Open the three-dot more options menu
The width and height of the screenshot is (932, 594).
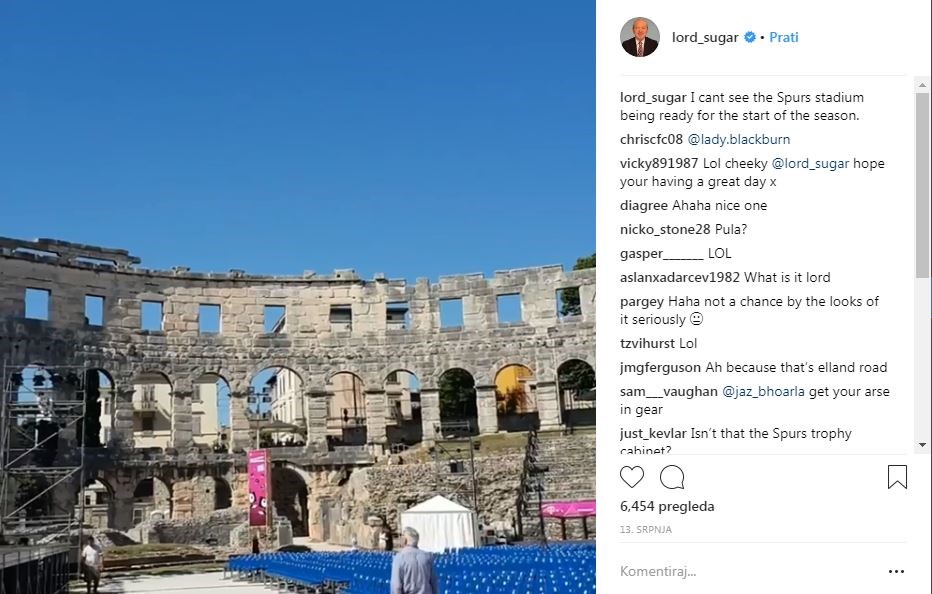896,571
